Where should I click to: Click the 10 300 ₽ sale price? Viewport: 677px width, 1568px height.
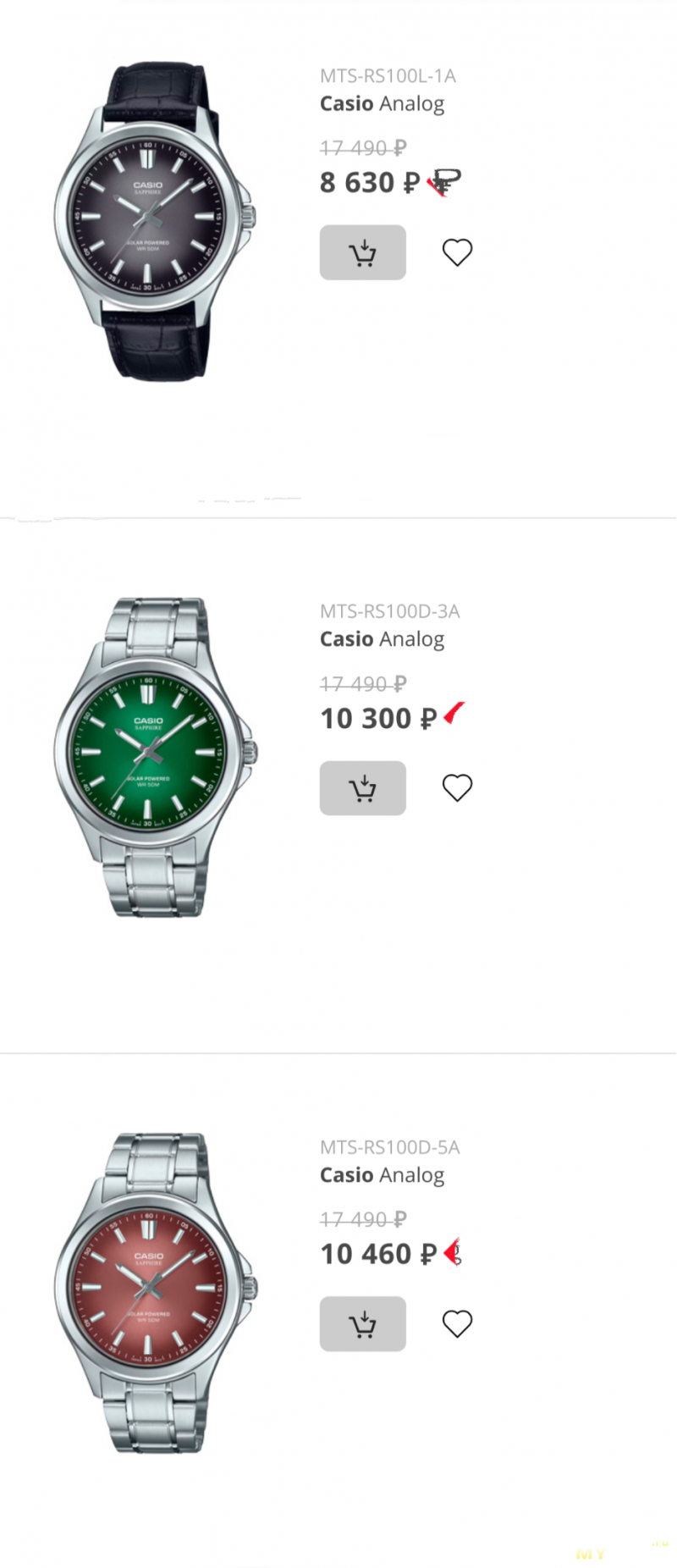[x=378, y=719]
